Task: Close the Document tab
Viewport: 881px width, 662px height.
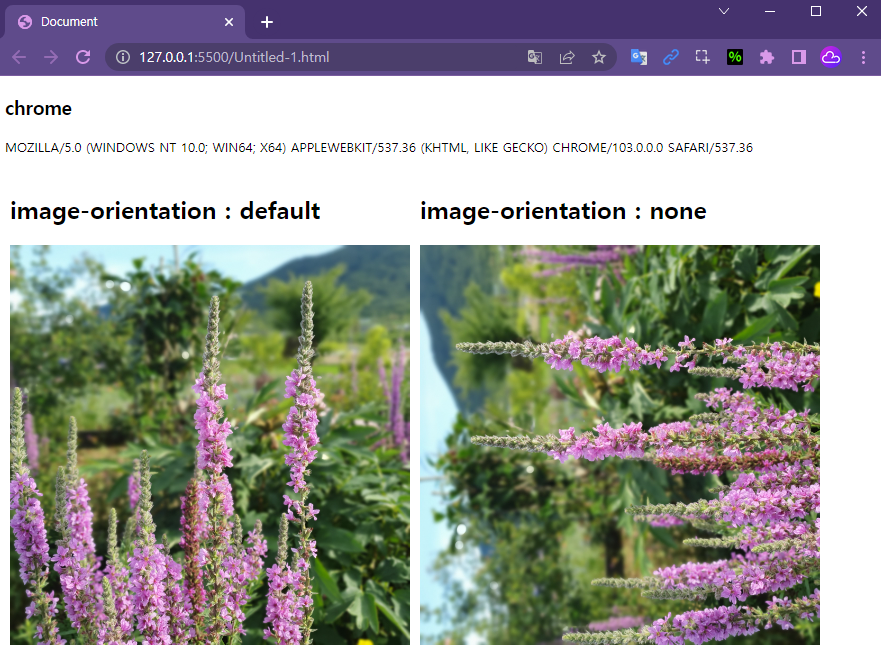Action: pos(228,21)
